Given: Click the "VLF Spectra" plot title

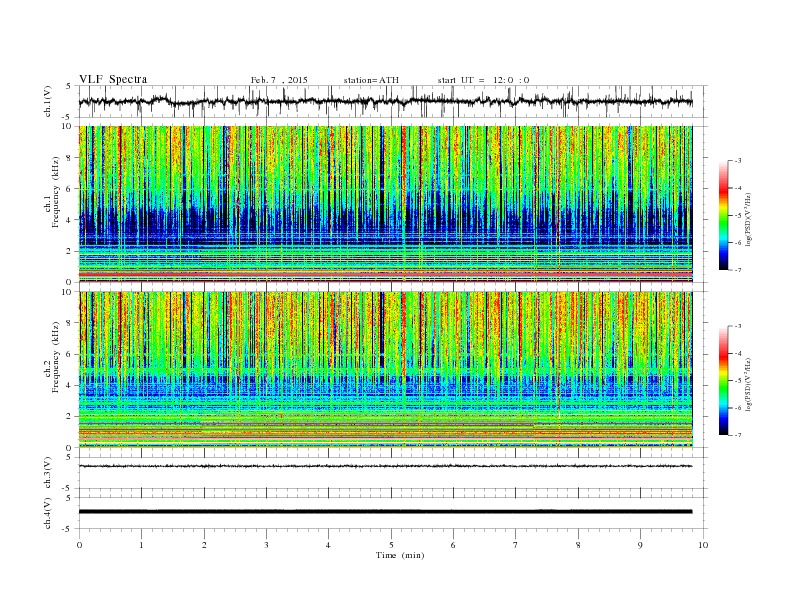Looking at the screenshot, I should click(x=113, y=79).
